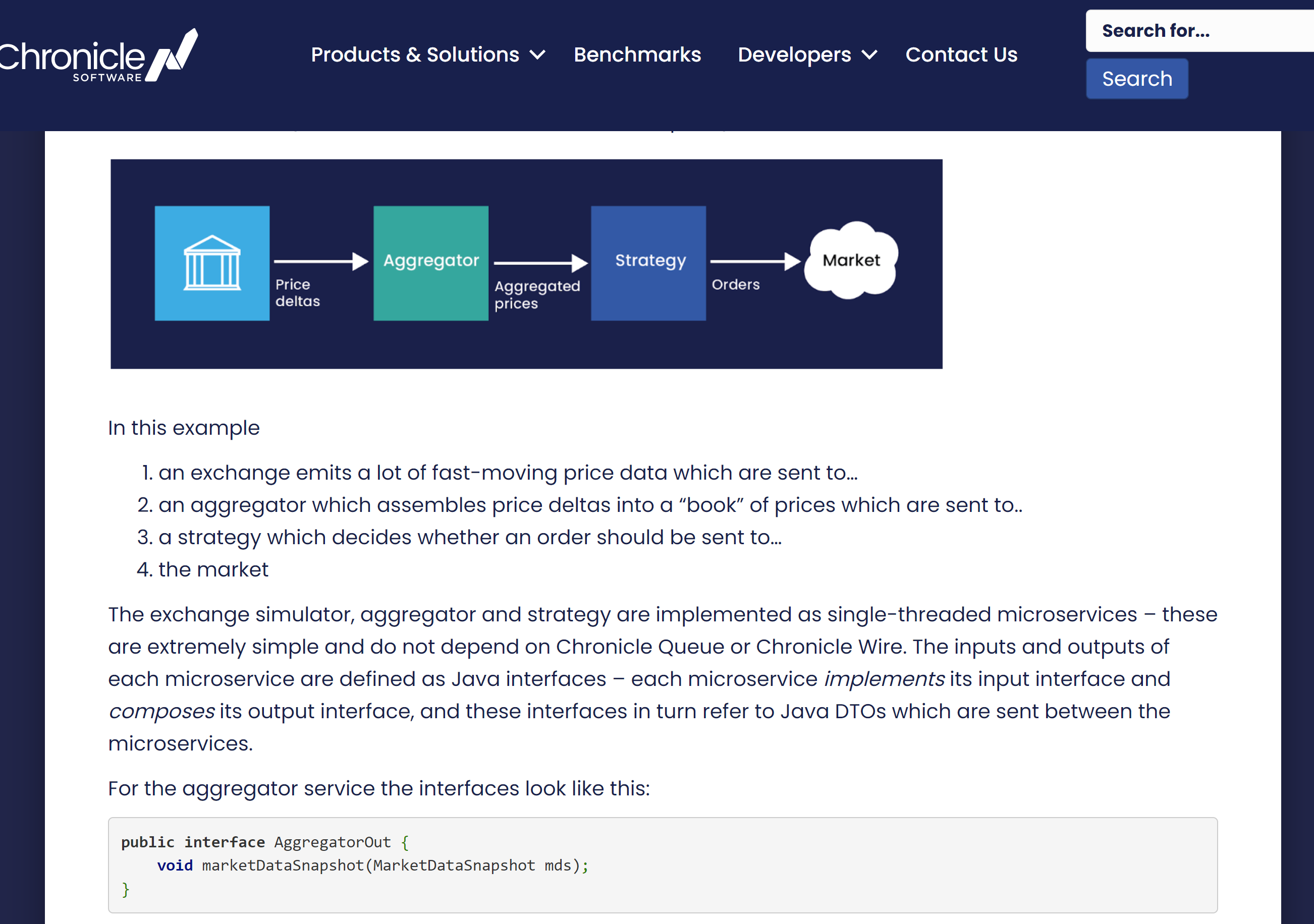The height and width of the screenshot is (924, 1314).
Task: Open the Benchmarks page
Action: [637, 55]
